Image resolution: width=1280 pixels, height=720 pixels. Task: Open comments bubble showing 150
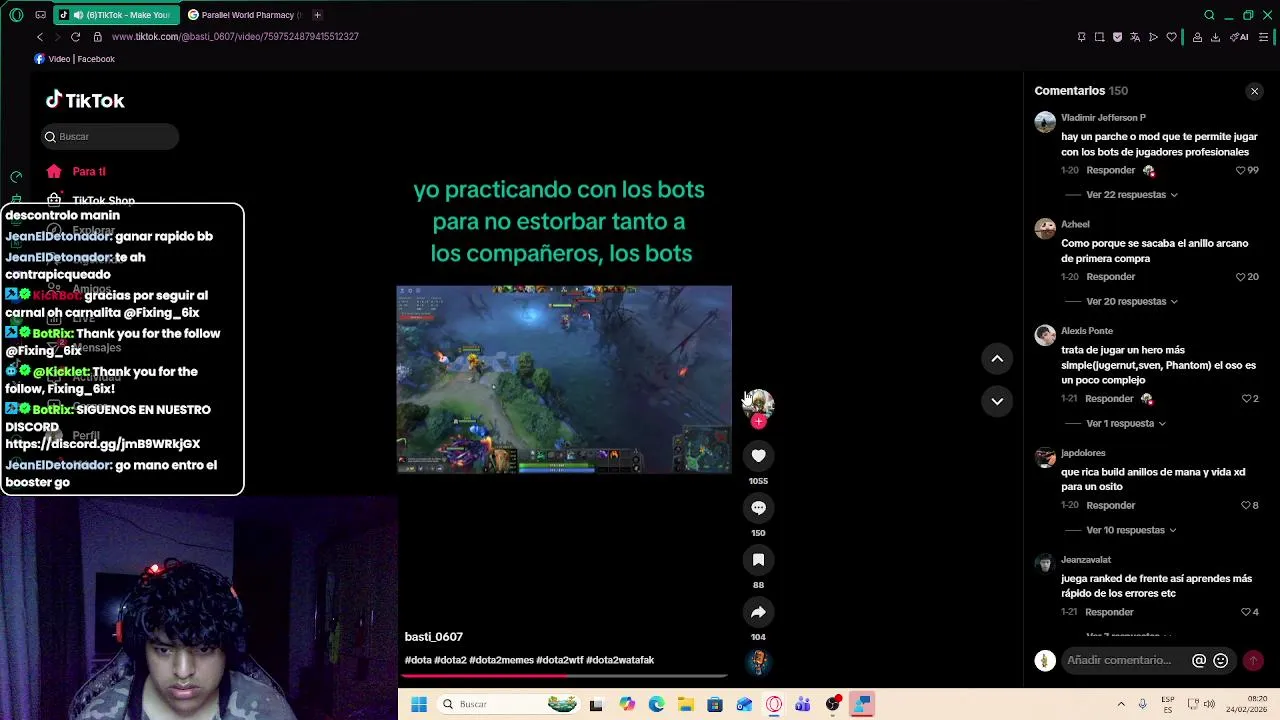tap(758, 508)
